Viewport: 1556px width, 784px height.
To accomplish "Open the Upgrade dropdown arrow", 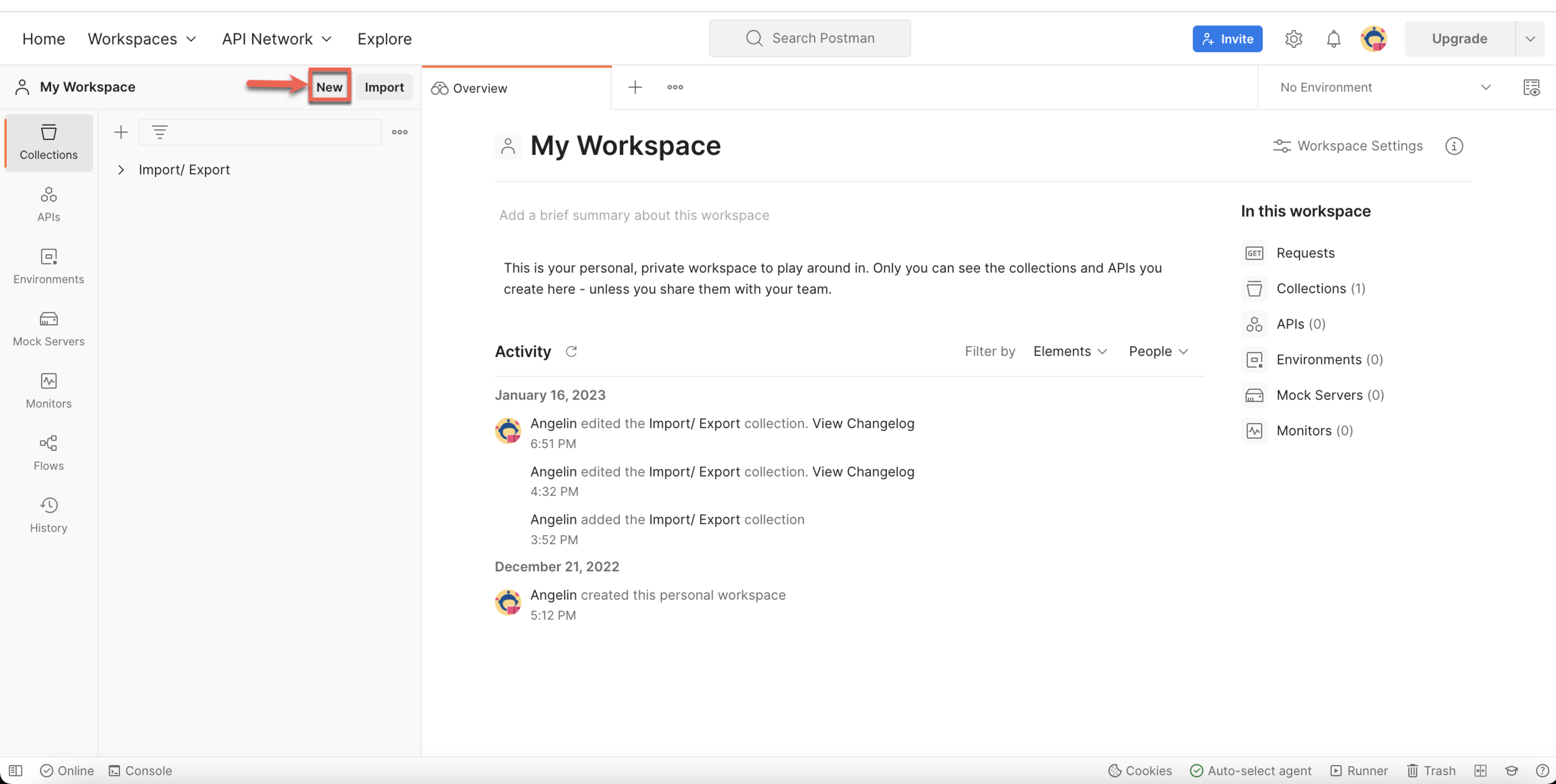I will 1530,39.
